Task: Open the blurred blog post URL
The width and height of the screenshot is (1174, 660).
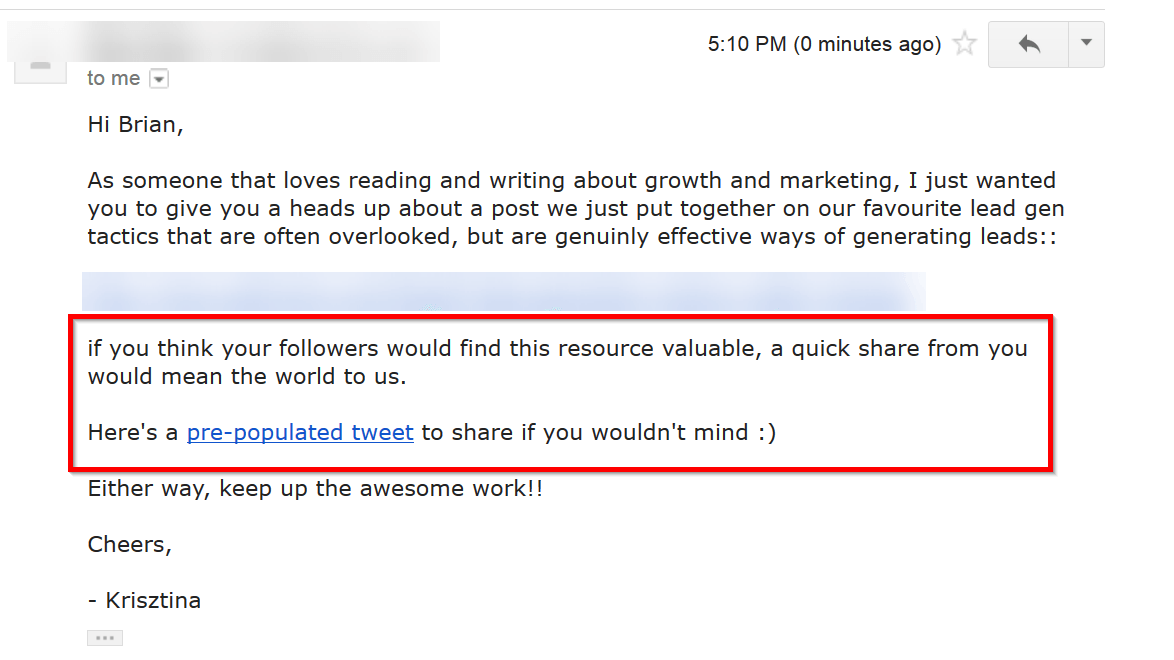Action: (x=503, y=291)
